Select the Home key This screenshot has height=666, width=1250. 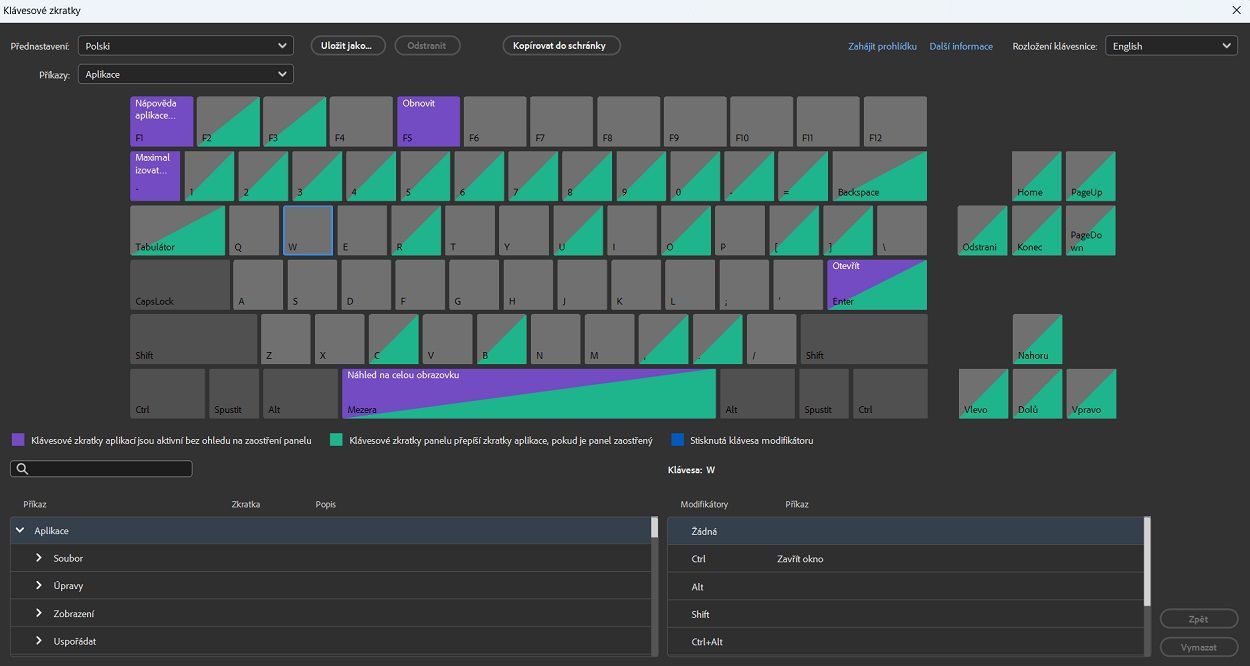coord(1037,176)
